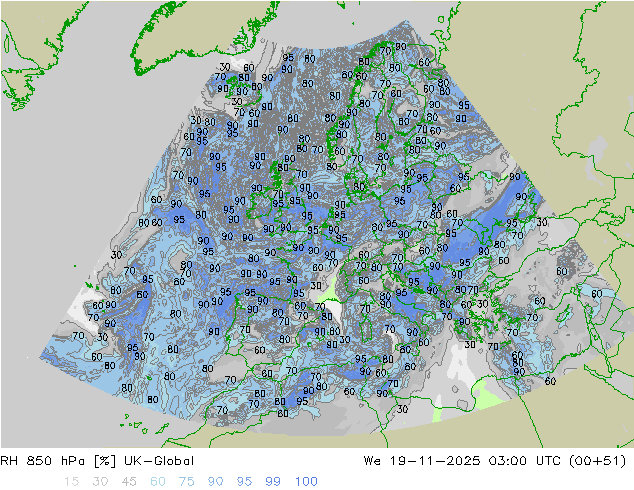Click the legend value 45

[x=129, y=481]
